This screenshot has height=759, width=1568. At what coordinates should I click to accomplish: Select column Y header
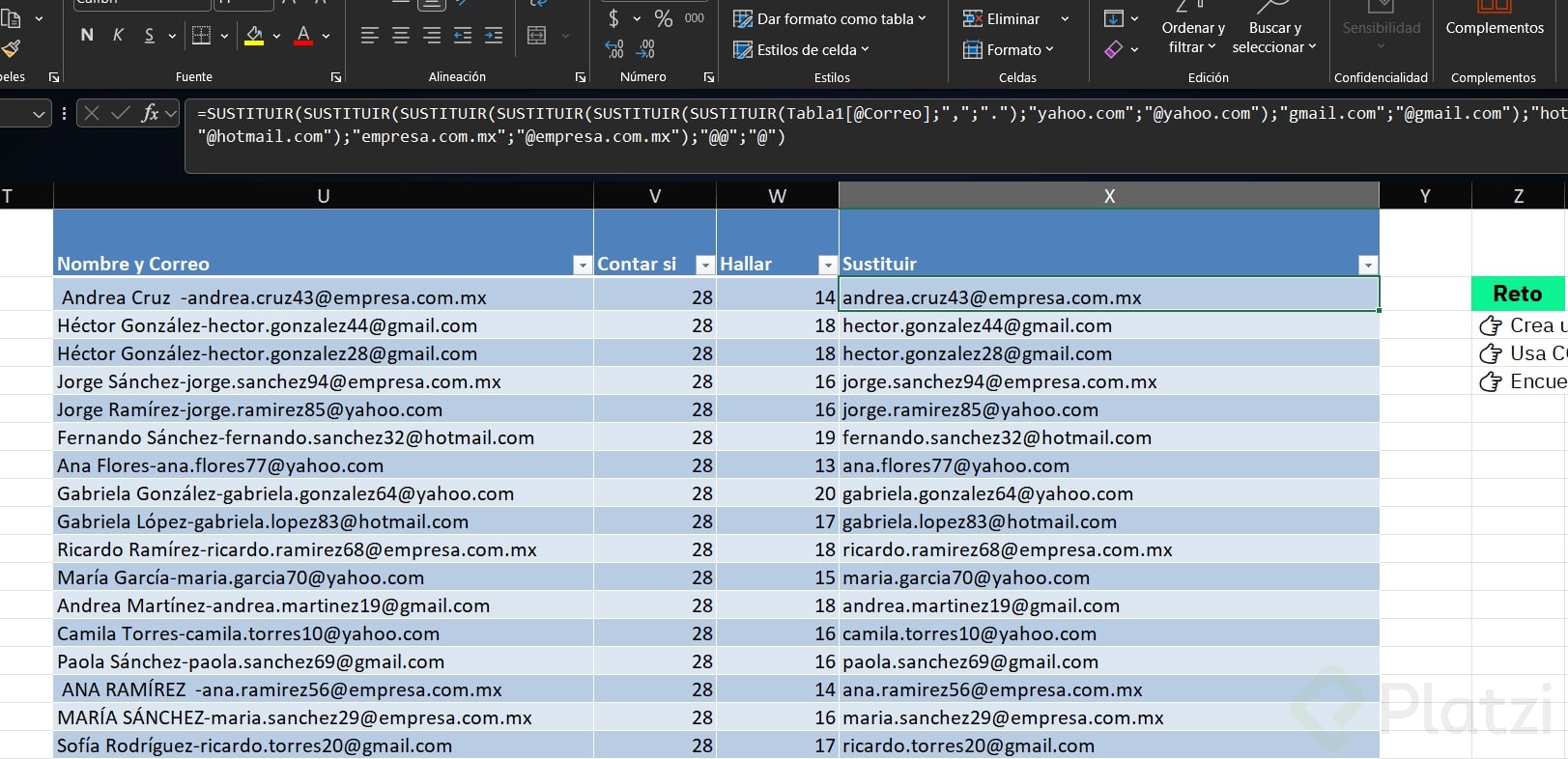[1425, 196]
